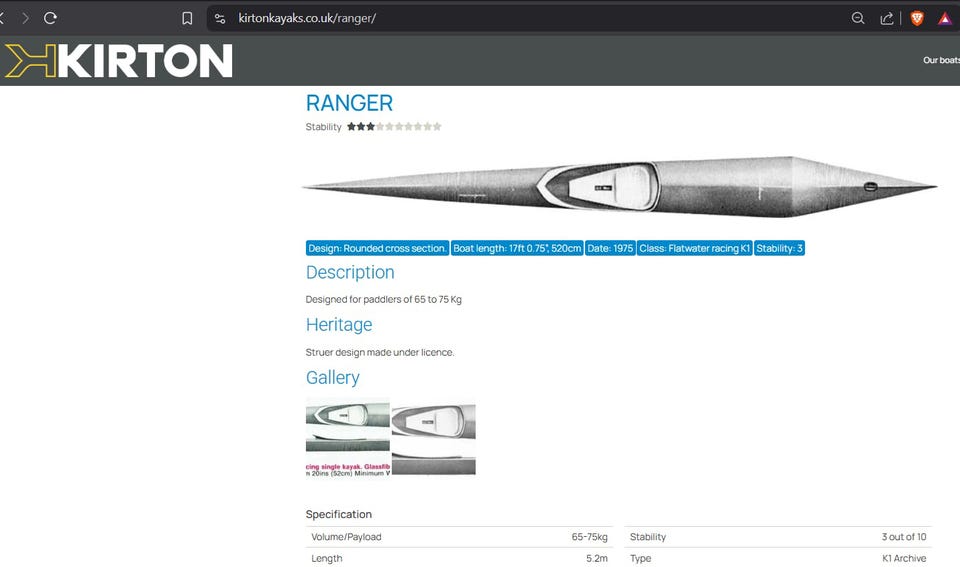Screen dimensions: 960x567
Task: Open the first gallery thumbnail with pink caption
Action: 348,437
